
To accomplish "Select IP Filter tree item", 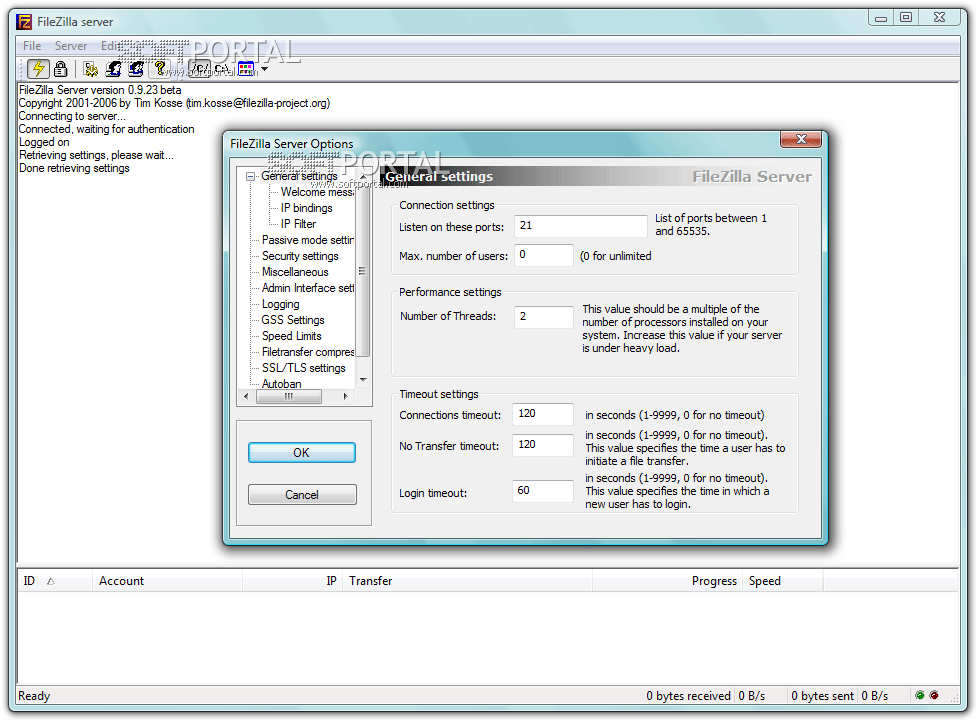I will (298, 224).
